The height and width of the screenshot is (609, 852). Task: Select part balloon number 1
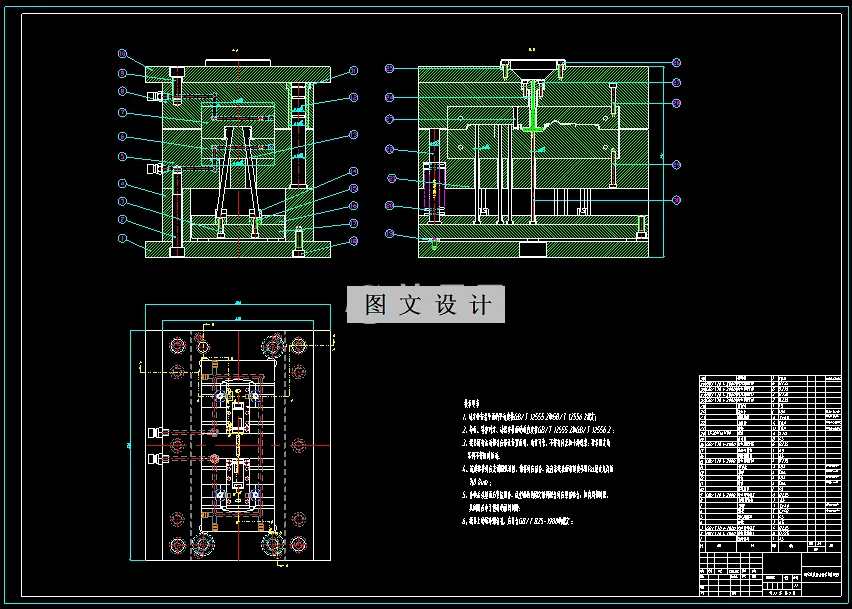pos(122,238)
